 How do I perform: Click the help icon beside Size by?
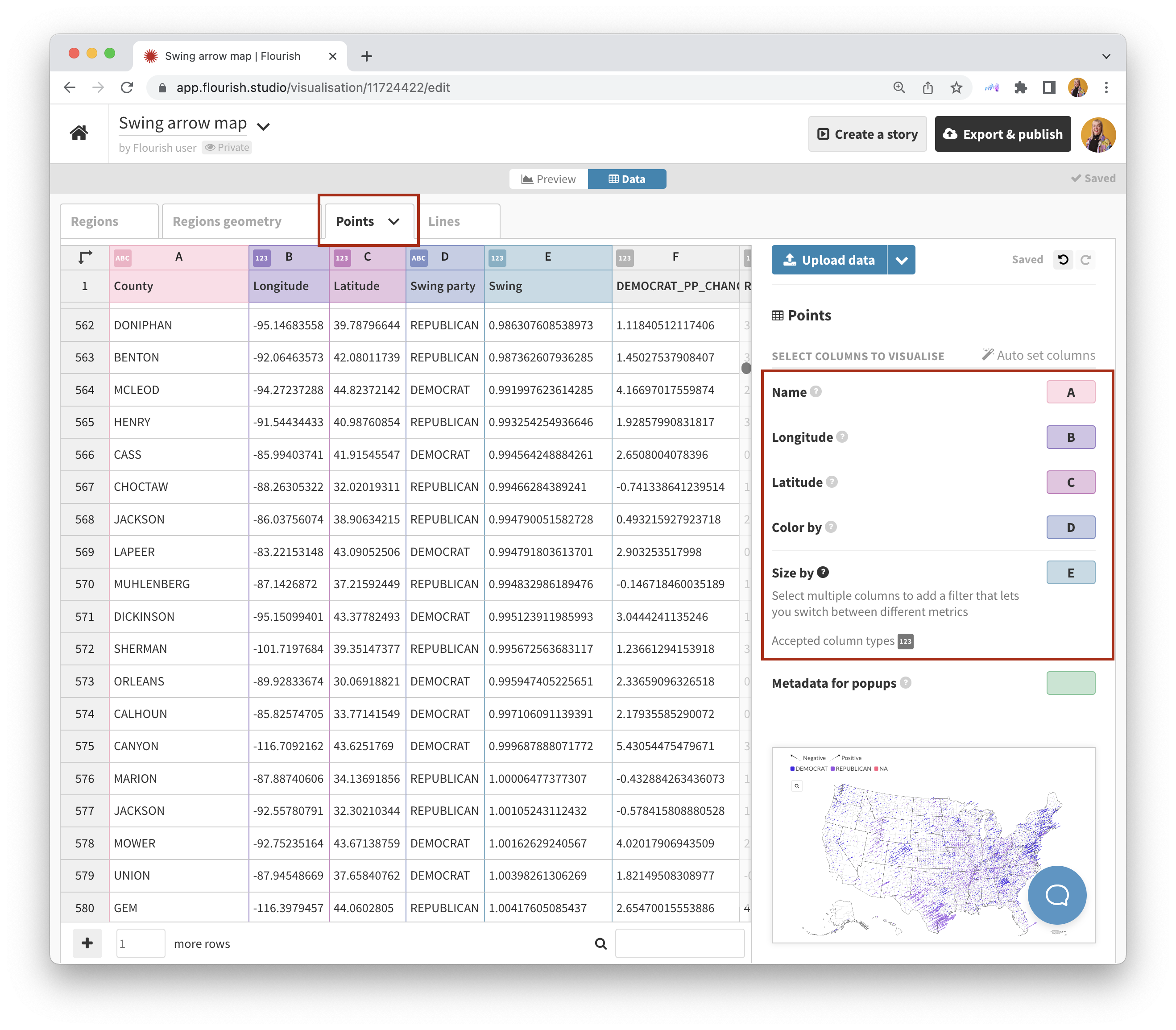tap(823, 572)
